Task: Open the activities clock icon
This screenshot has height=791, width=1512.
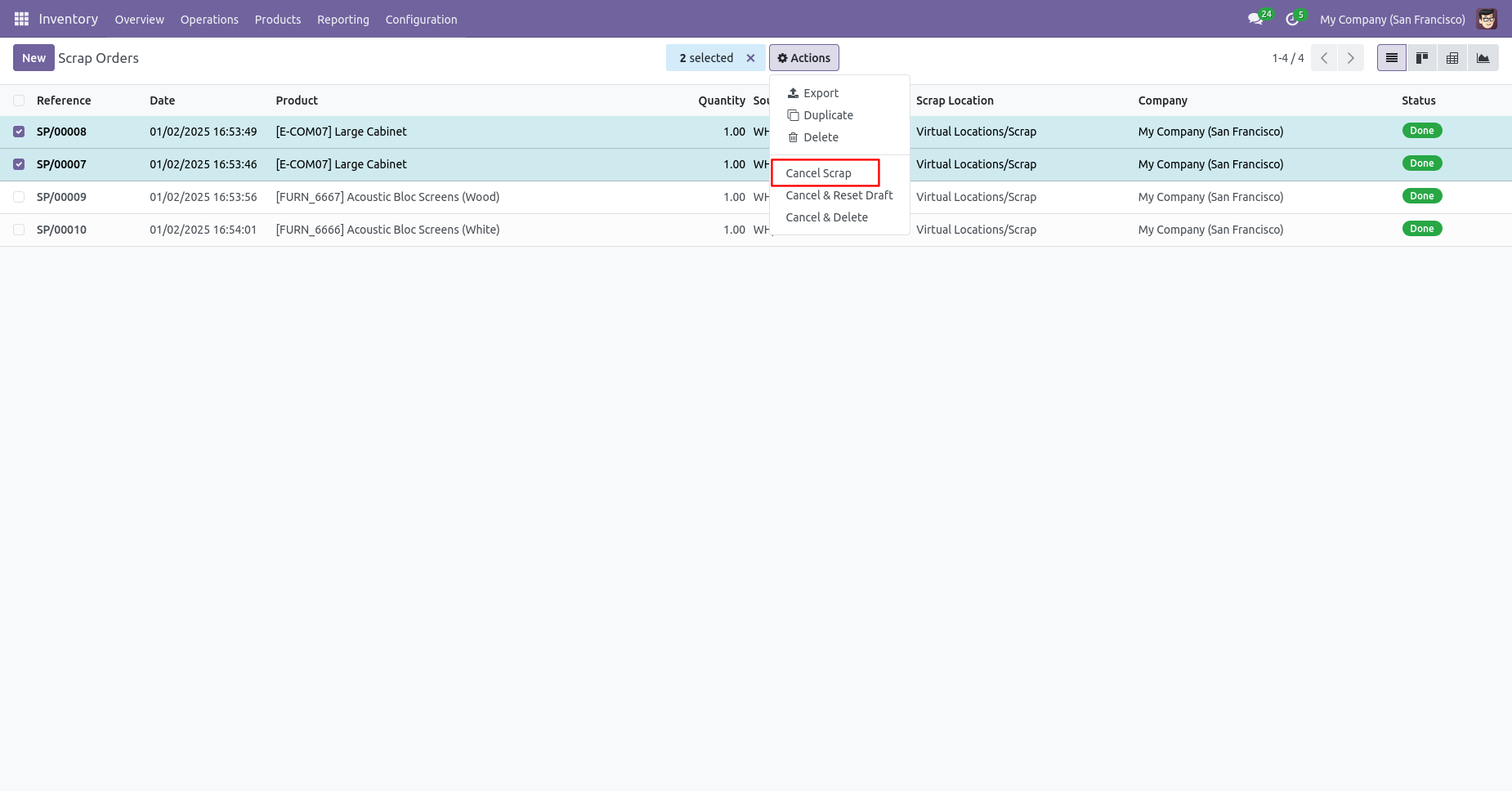Action: [1292, 19]
